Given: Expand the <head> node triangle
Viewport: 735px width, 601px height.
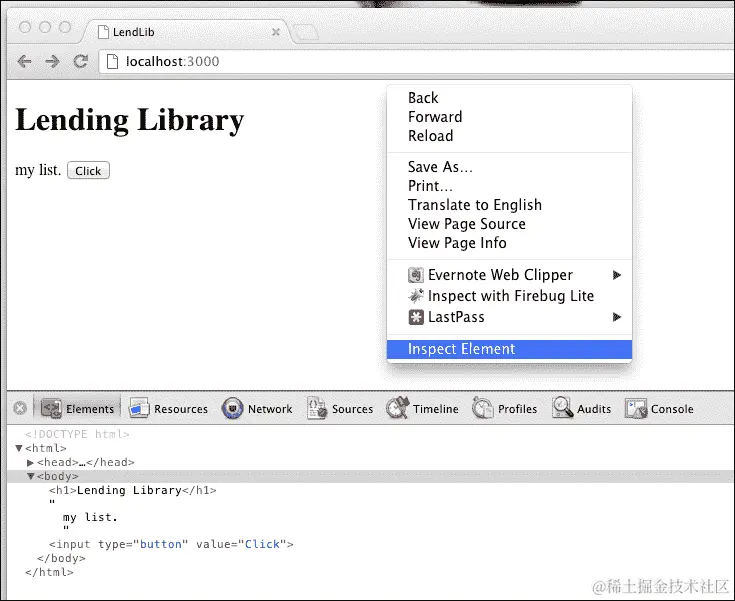Looking at the screenshot, I should click(30, 463).
